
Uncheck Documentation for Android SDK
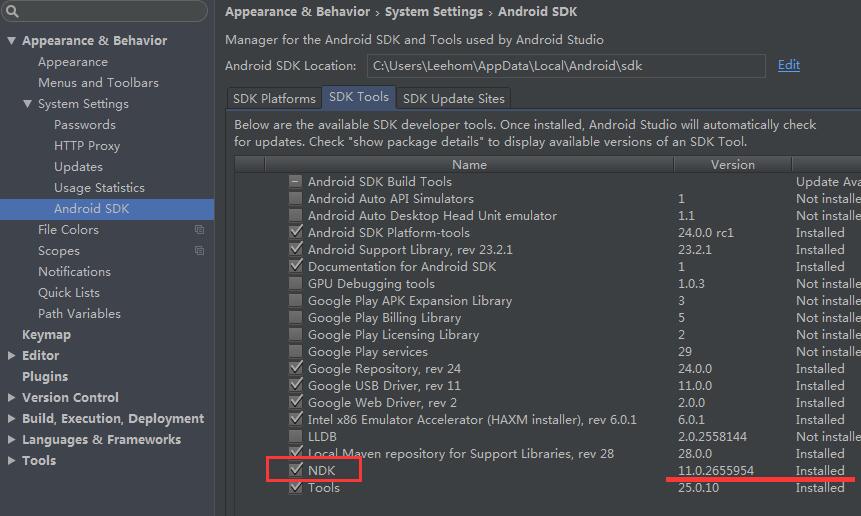coord(295,266)
